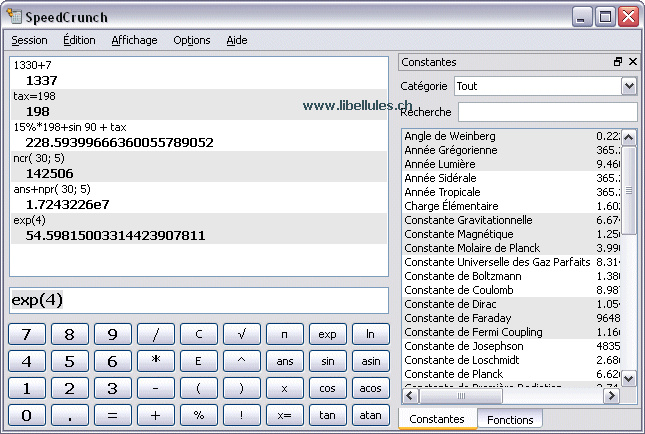Click the factorial exclamation button
The image size is (645, 434).
(x=242, y=415)
